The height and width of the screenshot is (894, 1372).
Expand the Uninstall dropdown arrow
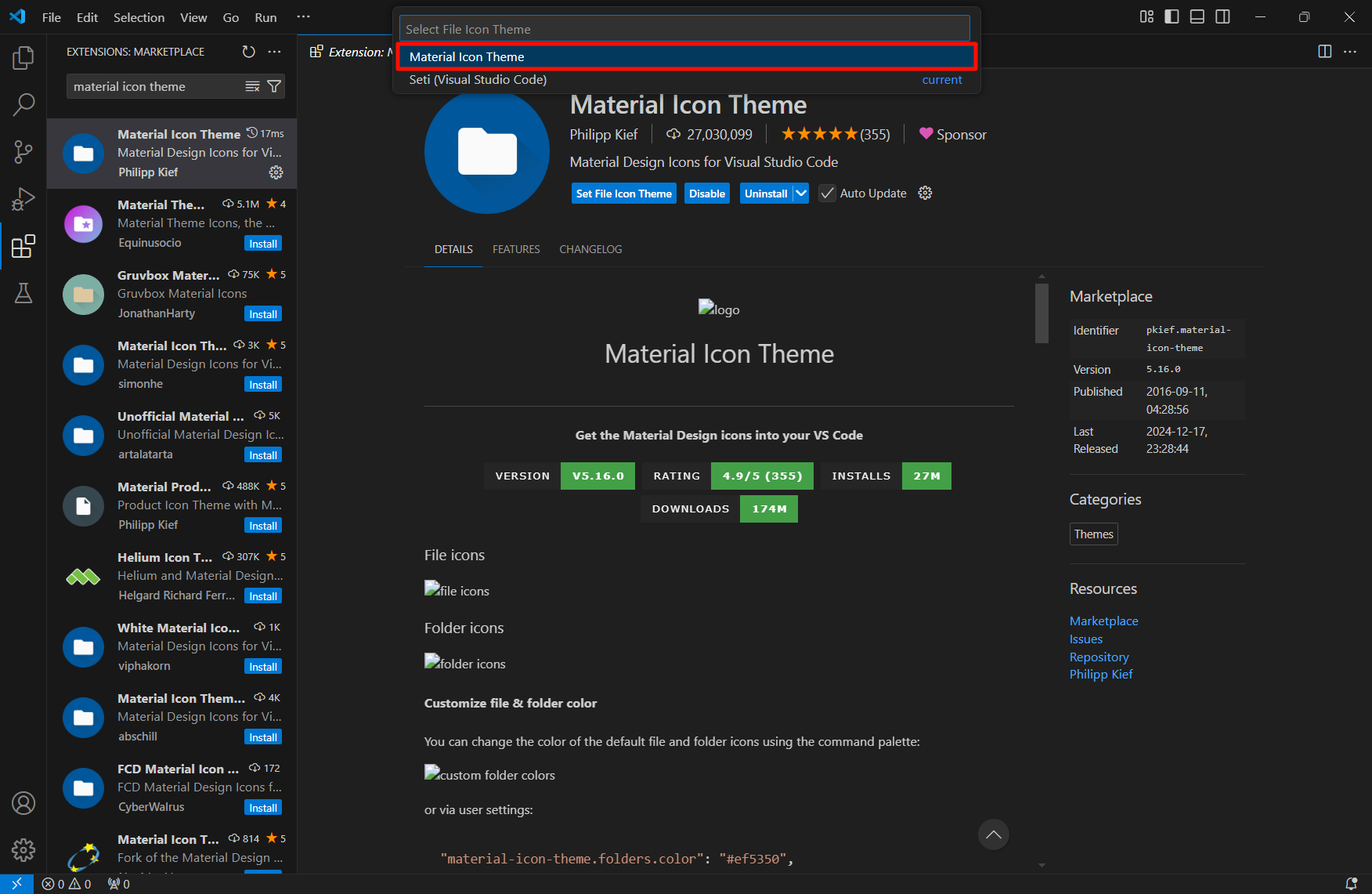801,194
